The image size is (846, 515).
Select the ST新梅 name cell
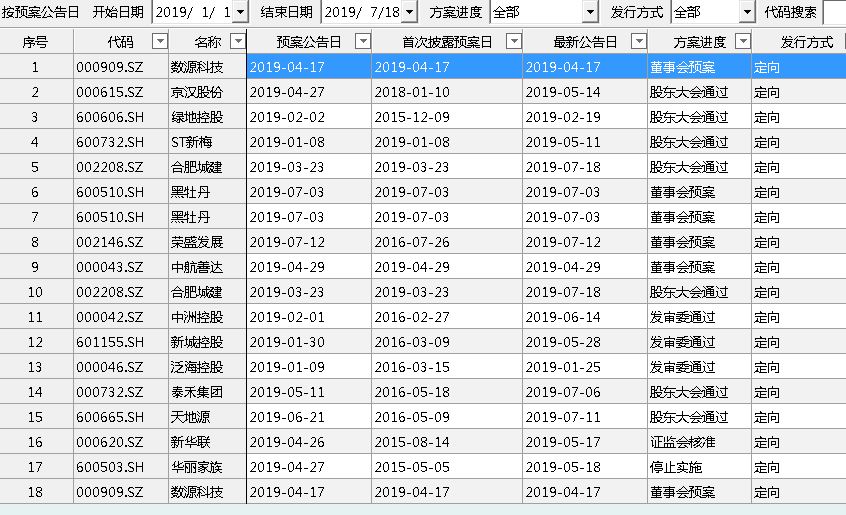coord(208,142)
